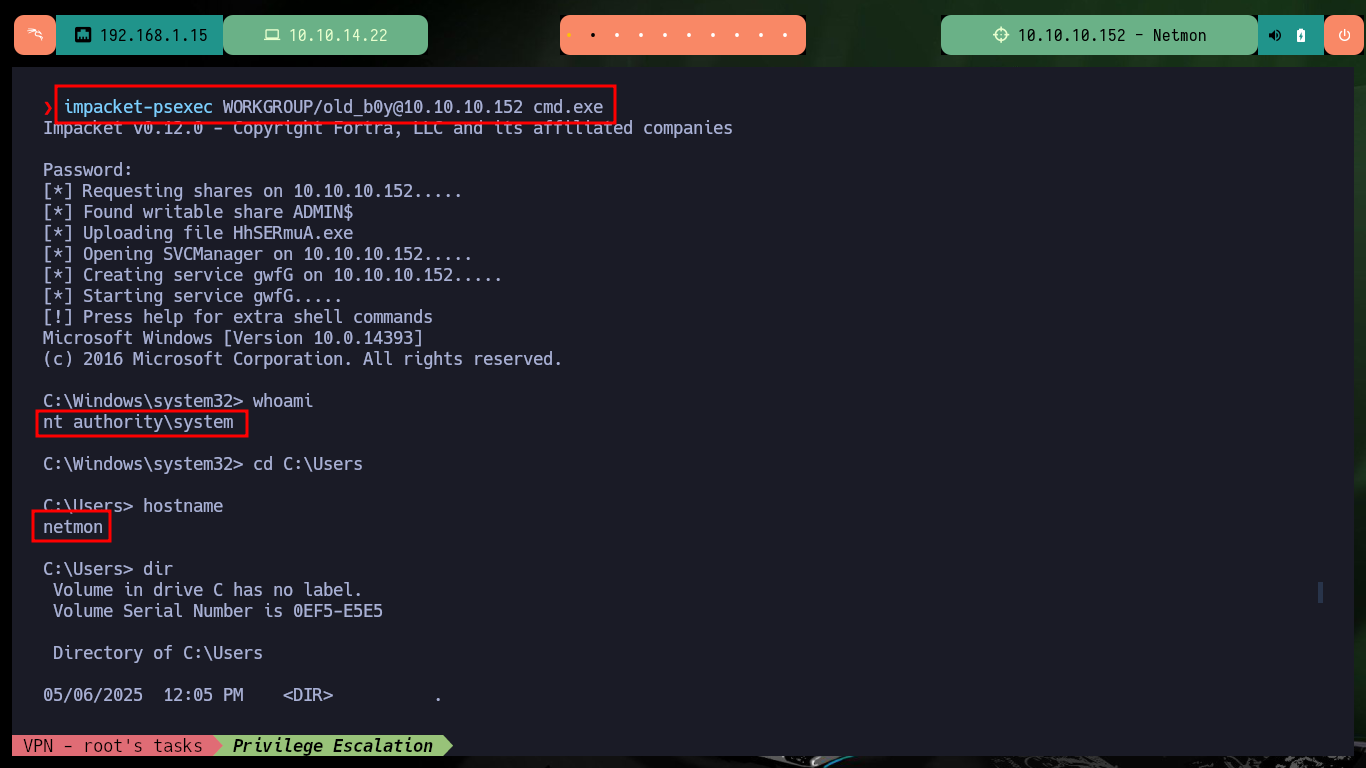Click the "C:\Users> dir" command line
This screenshot has width=1366, height=768.
[x=108, y=569]
